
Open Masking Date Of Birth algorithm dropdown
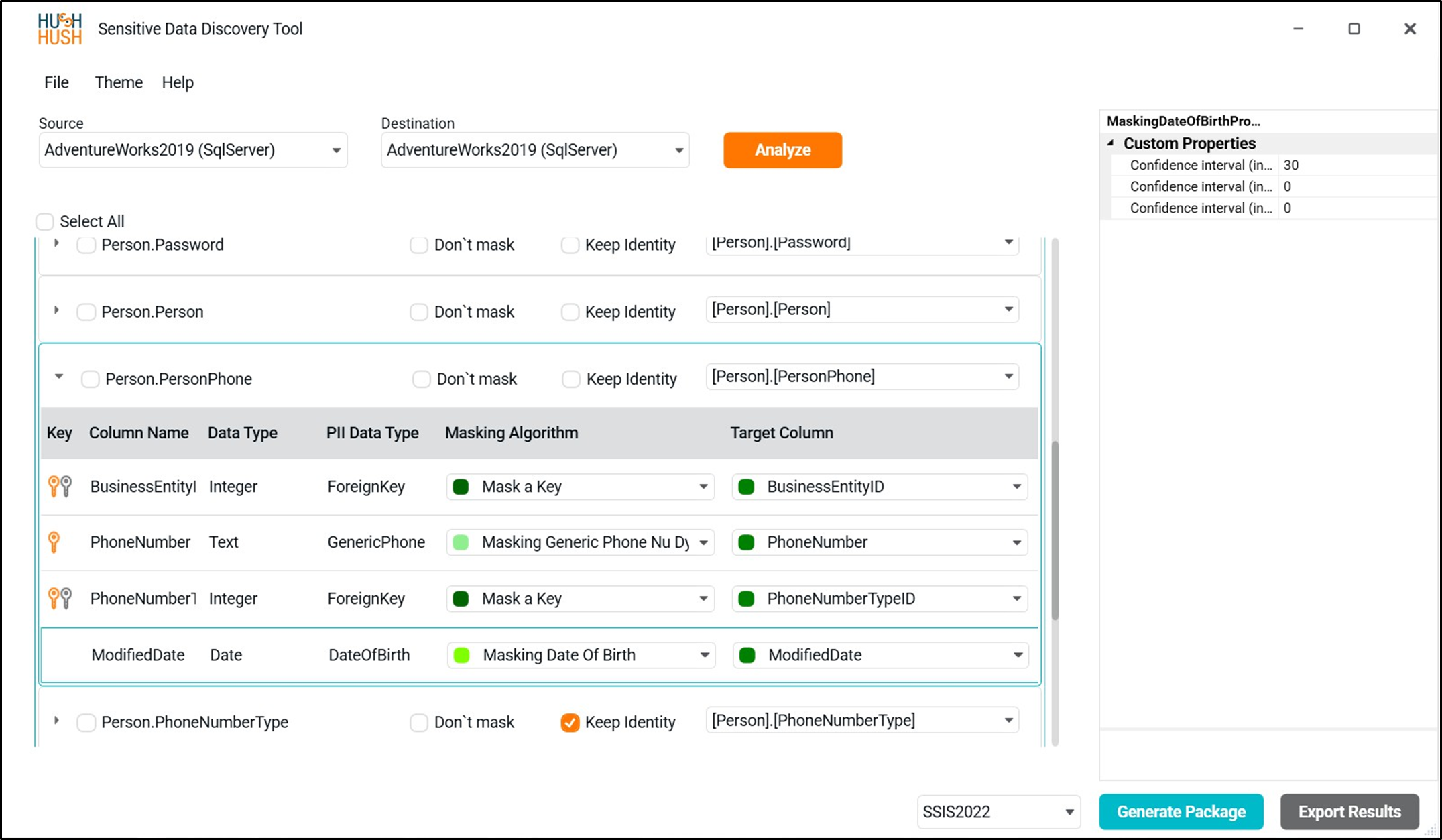[581, 655]
